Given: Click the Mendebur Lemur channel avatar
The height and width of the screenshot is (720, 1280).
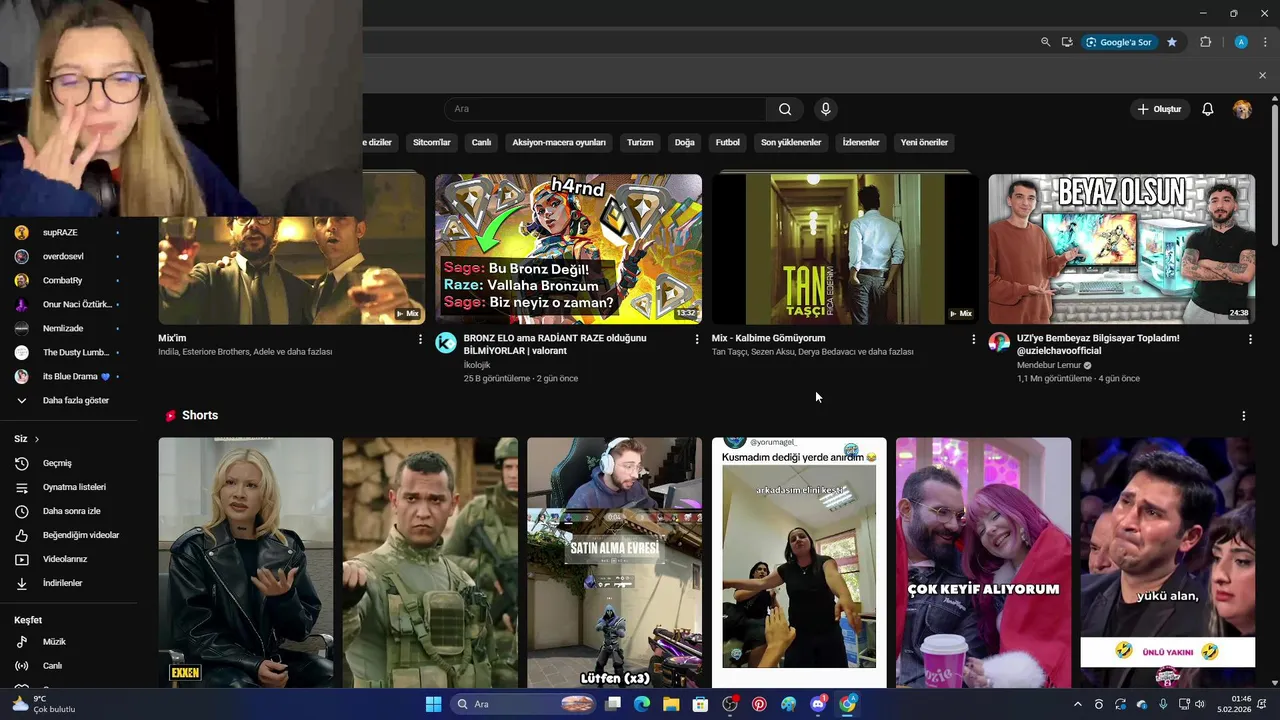Looking at the screenshot, I should tap(999, 343).
